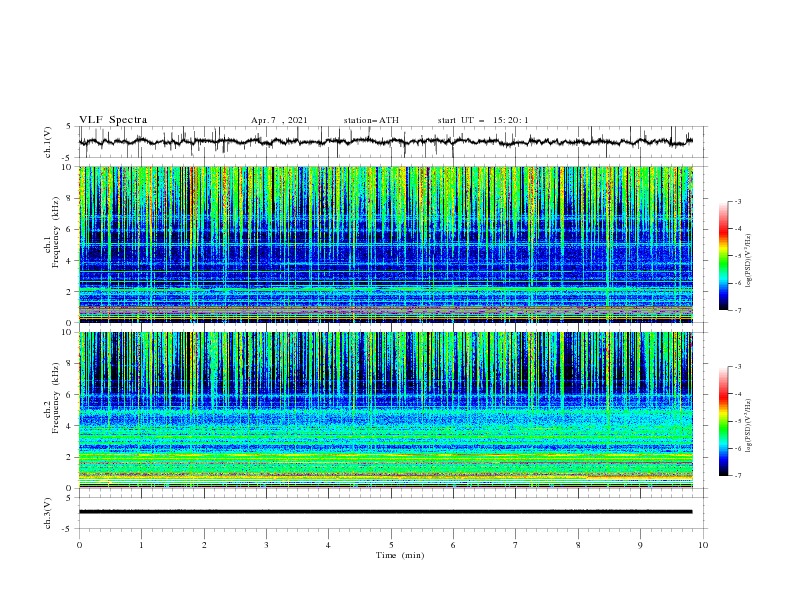
Task: Click time axis tick label "4"
Action: [x=328, y=545]
